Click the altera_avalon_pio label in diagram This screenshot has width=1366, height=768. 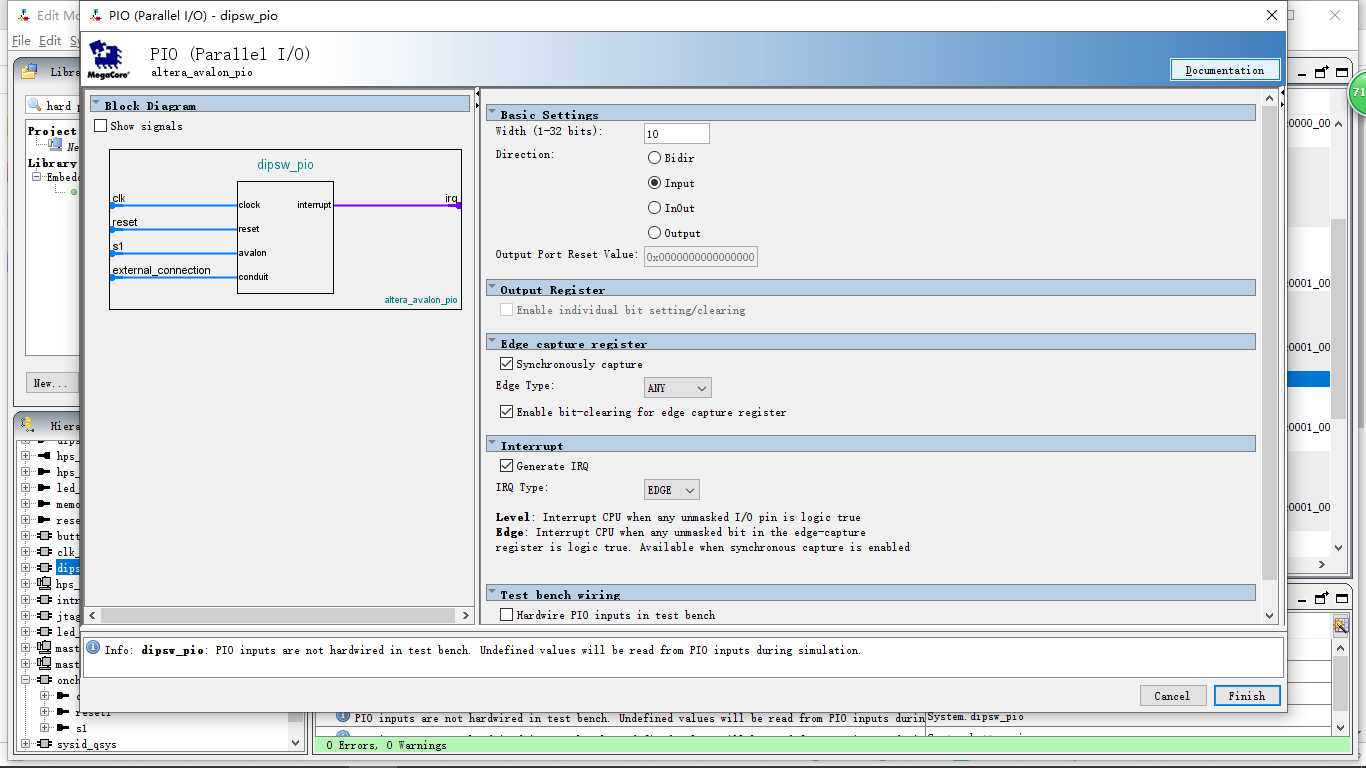tap(421, 300)
